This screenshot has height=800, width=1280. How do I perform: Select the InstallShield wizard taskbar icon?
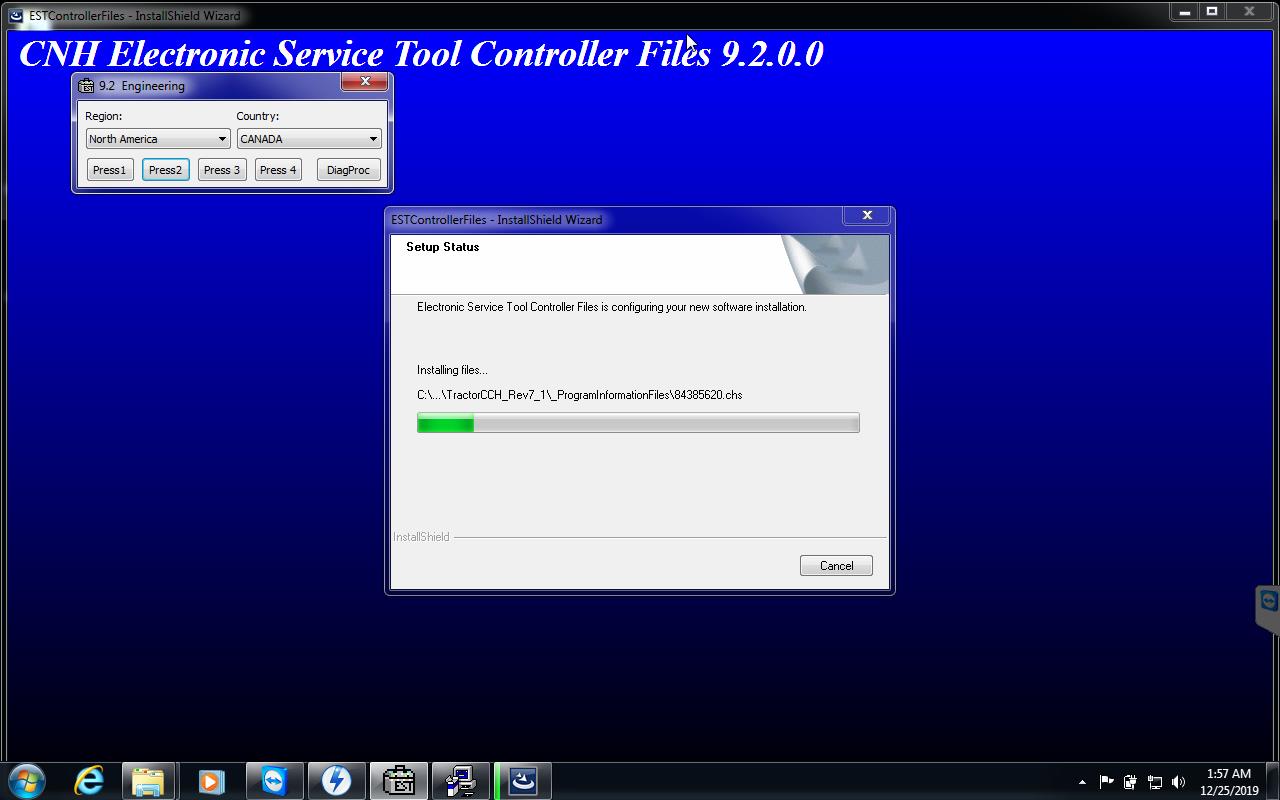(523, 780)
